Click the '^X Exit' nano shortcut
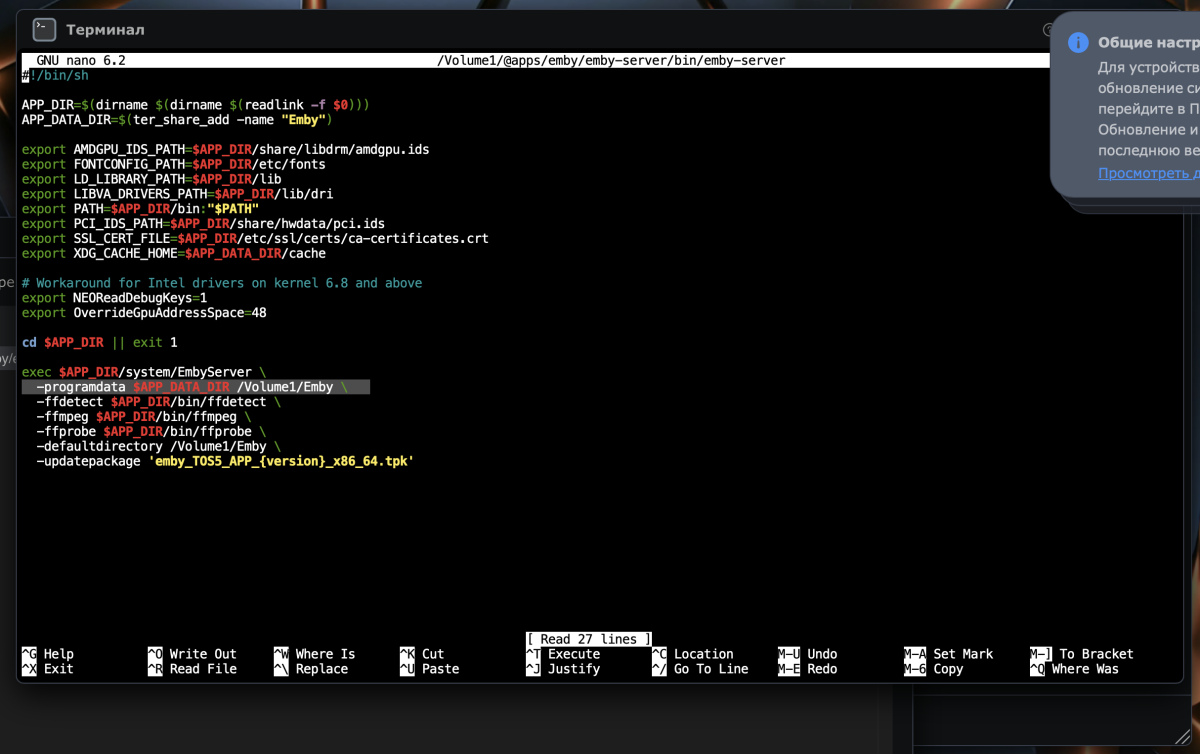This screenshot has height=754, width=1200. (x=48, y=669)
